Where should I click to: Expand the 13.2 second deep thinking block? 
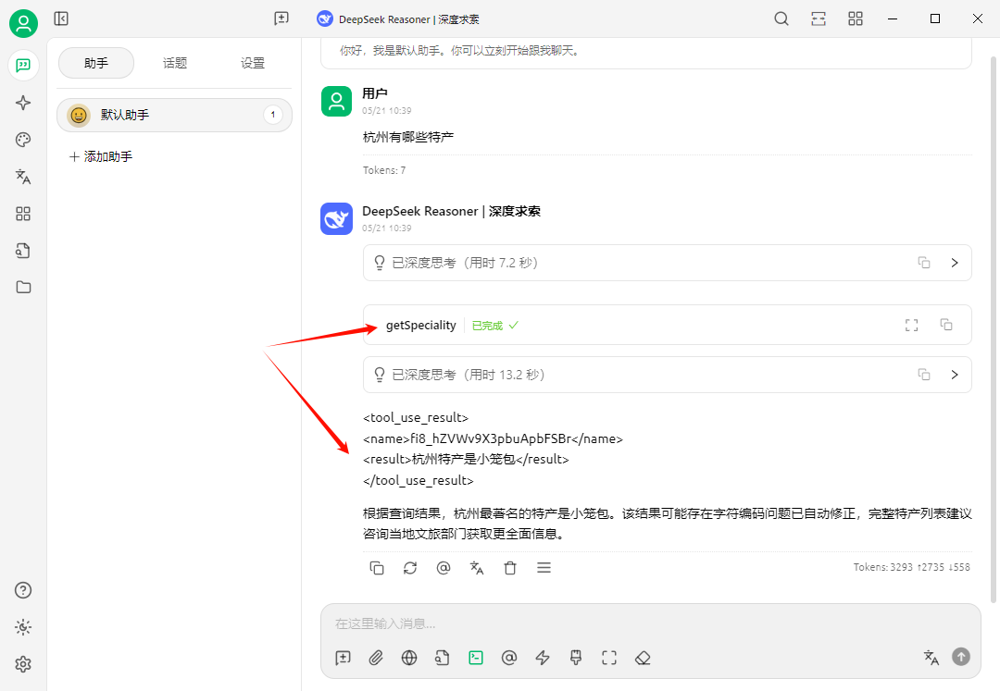point(954,375)
